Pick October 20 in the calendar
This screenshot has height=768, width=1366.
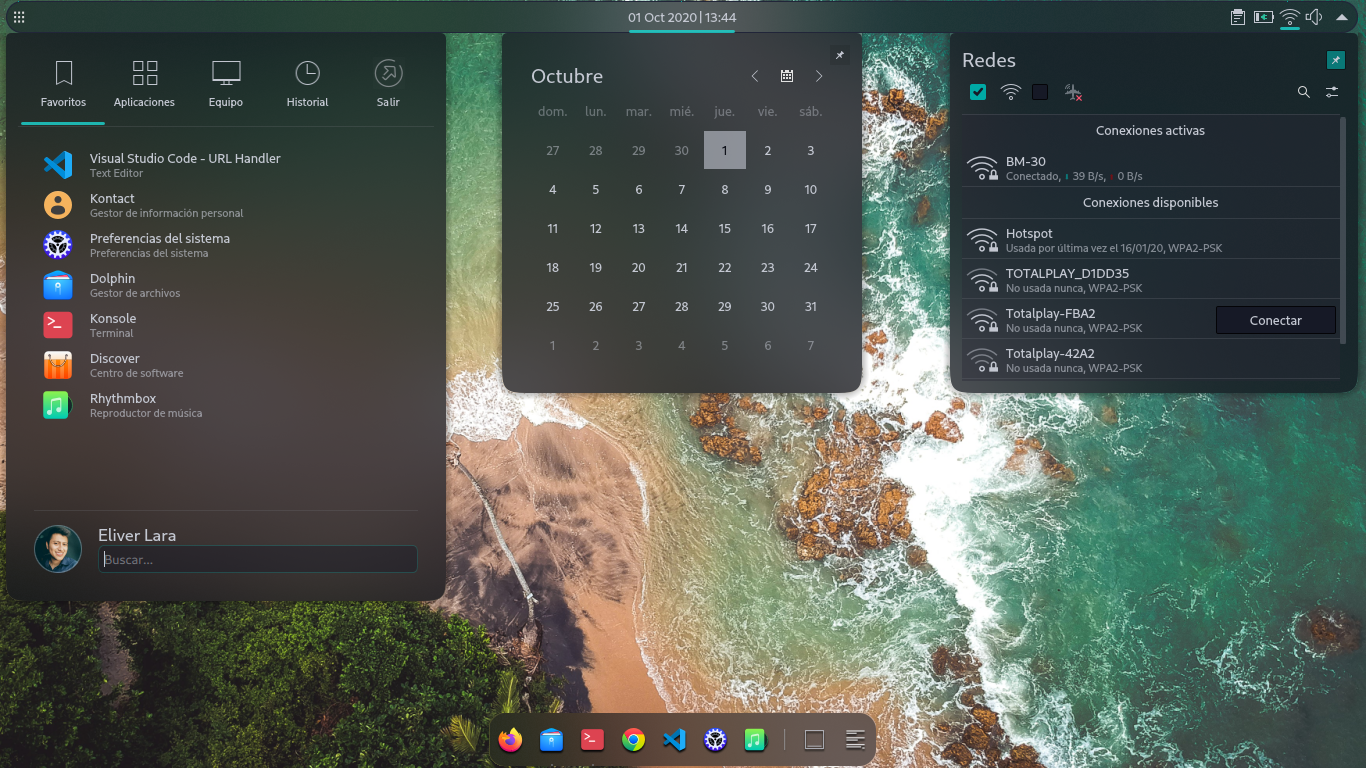point(639,267)
